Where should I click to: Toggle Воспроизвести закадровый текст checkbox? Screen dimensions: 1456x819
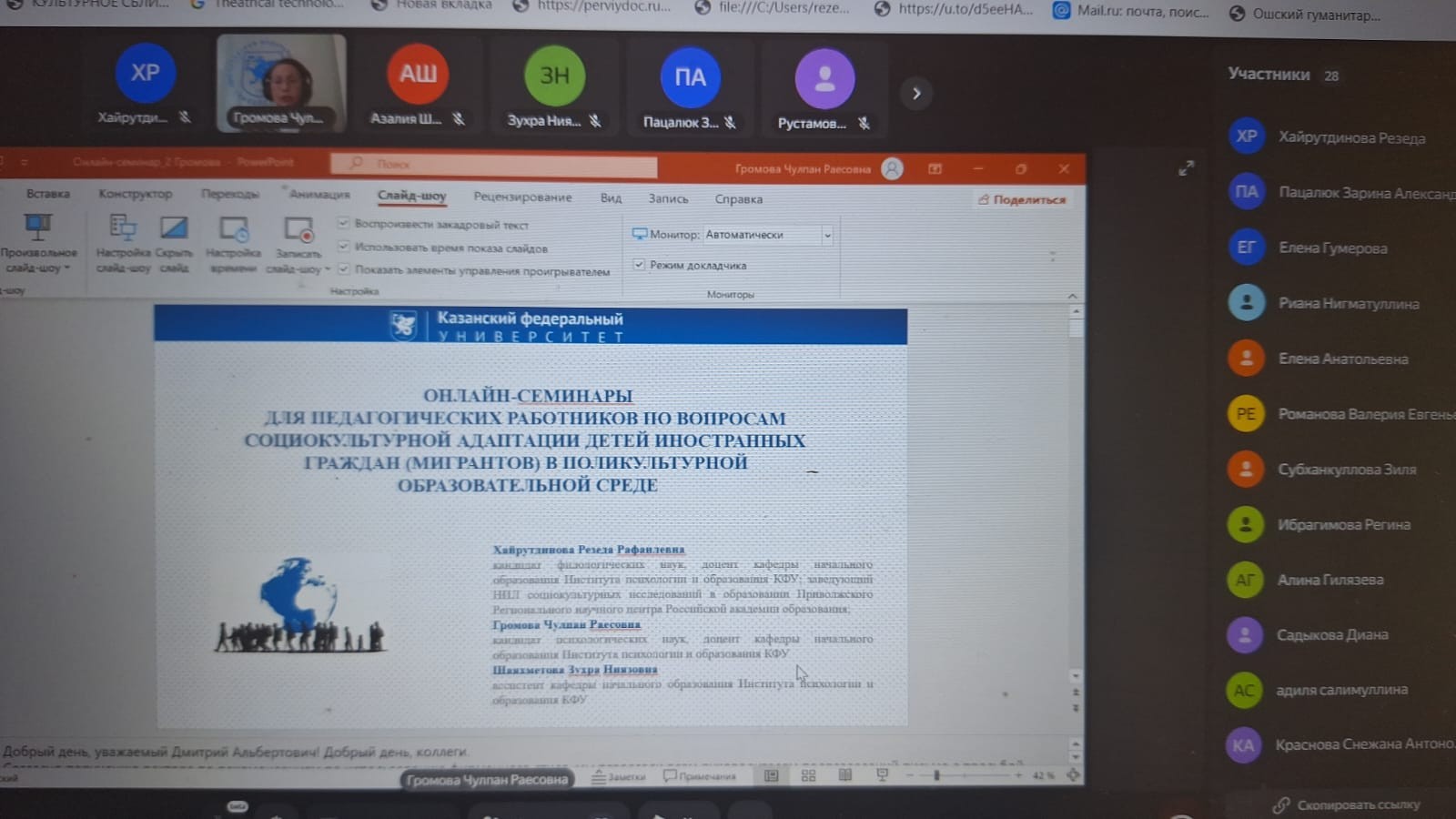(x=344, y=223)
